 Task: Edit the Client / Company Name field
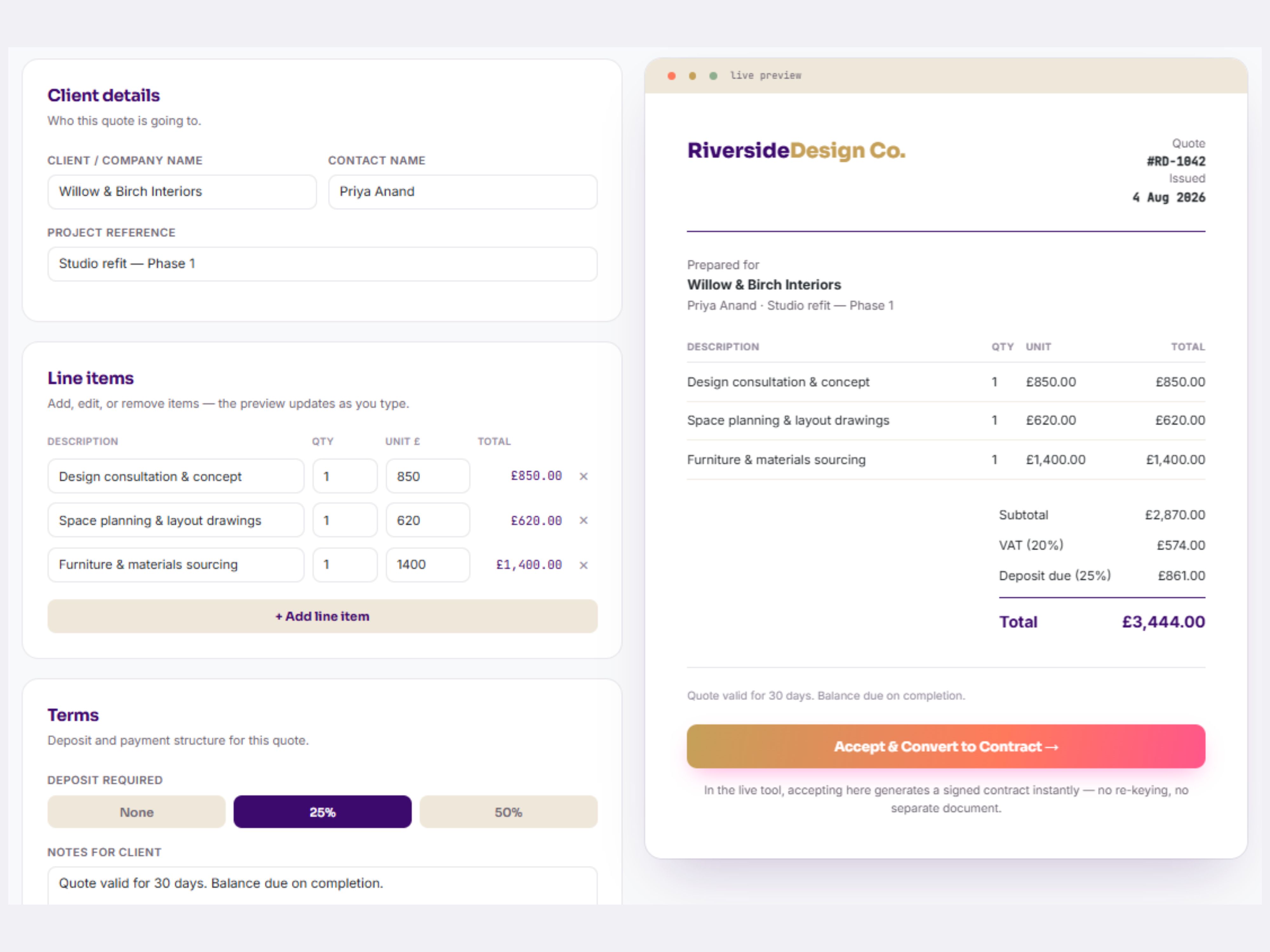click(x=182, y=192)
